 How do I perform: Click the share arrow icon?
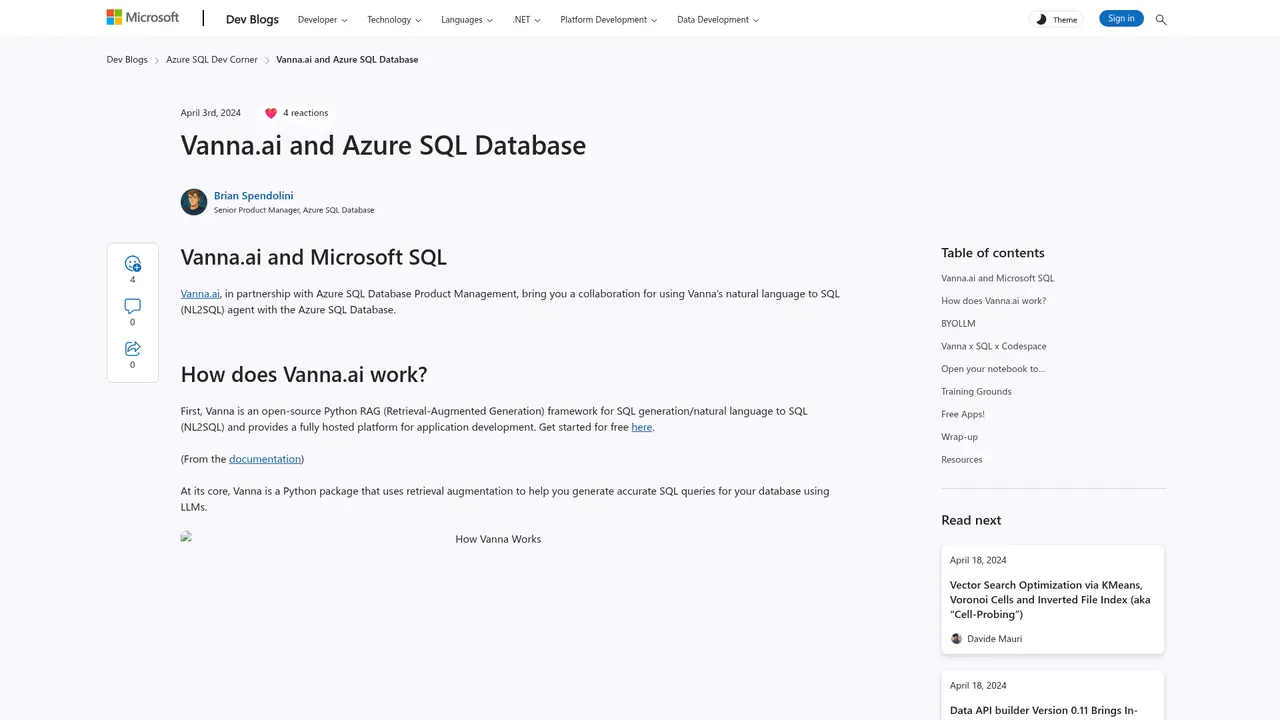click(132, 349)
